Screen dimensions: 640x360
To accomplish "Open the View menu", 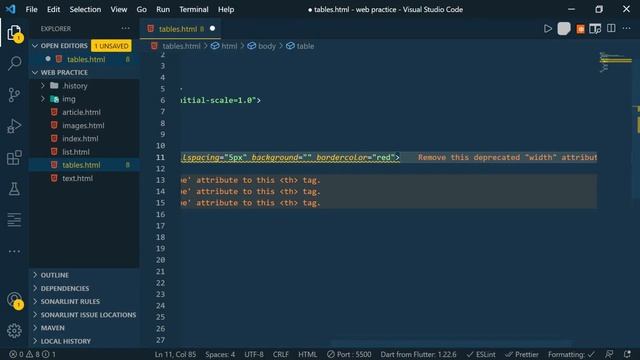I will 118,9.
